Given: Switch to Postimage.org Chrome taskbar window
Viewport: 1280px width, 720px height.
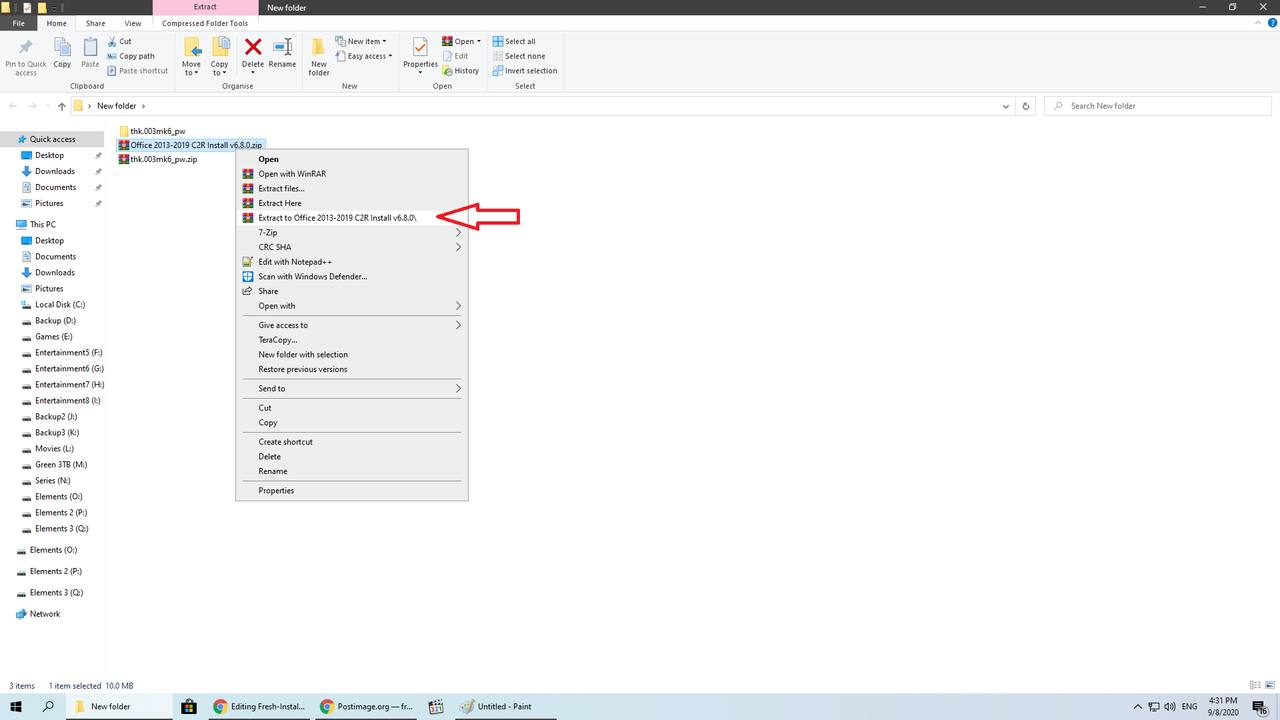Looking at the screenshot, I should (366, 706).
